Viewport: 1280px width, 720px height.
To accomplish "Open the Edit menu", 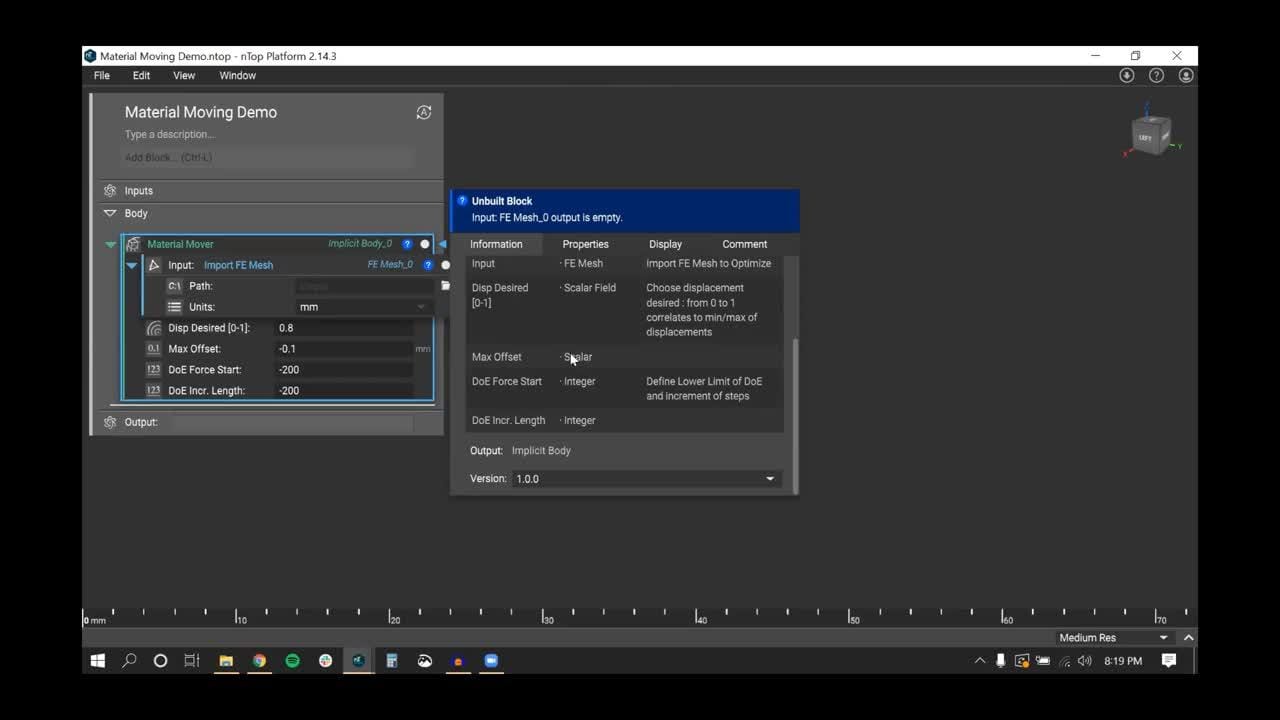I will (x=142, y=75).
